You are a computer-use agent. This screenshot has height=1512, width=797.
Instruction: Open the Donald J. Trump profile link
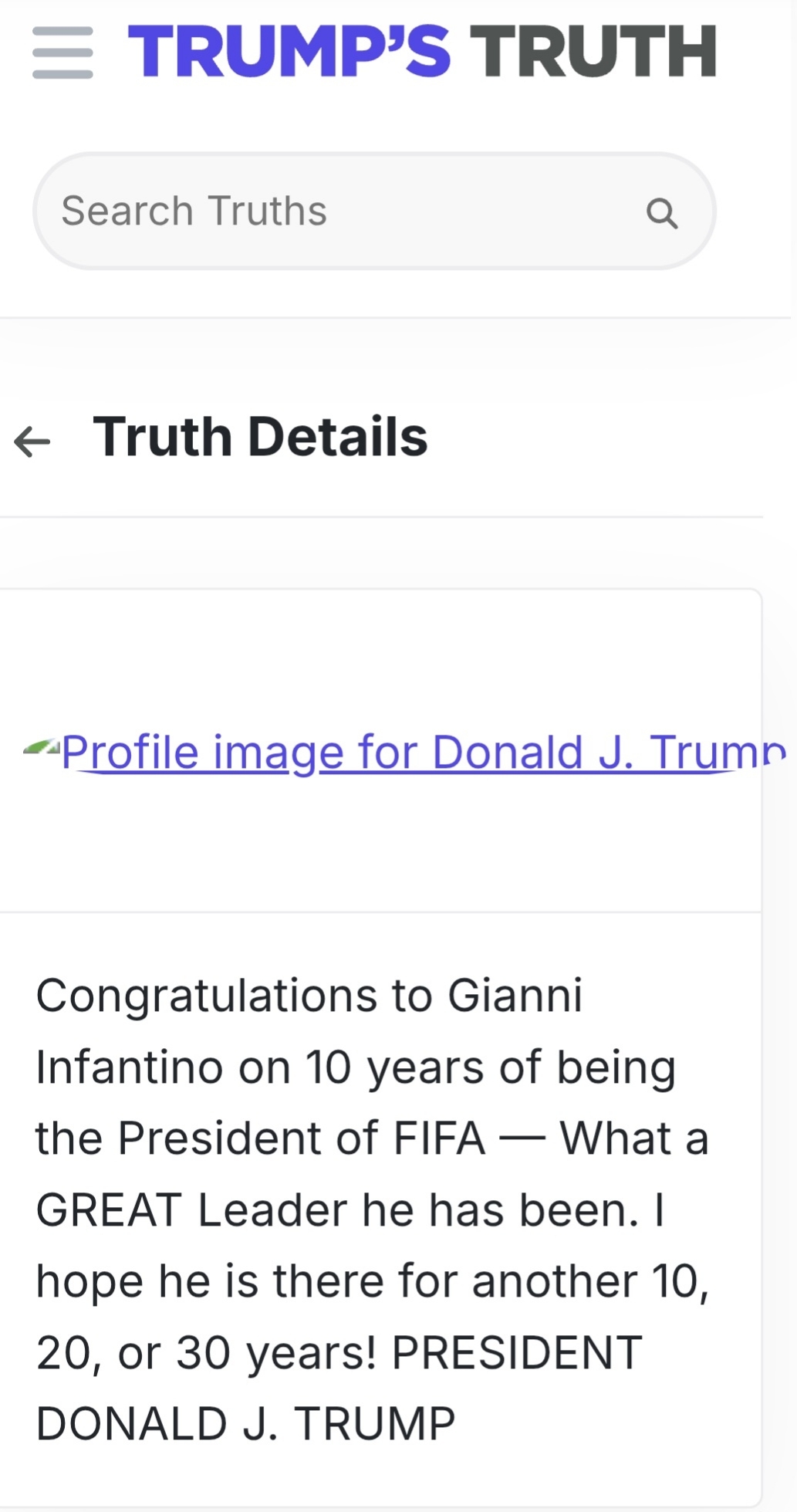pos(423,752)
